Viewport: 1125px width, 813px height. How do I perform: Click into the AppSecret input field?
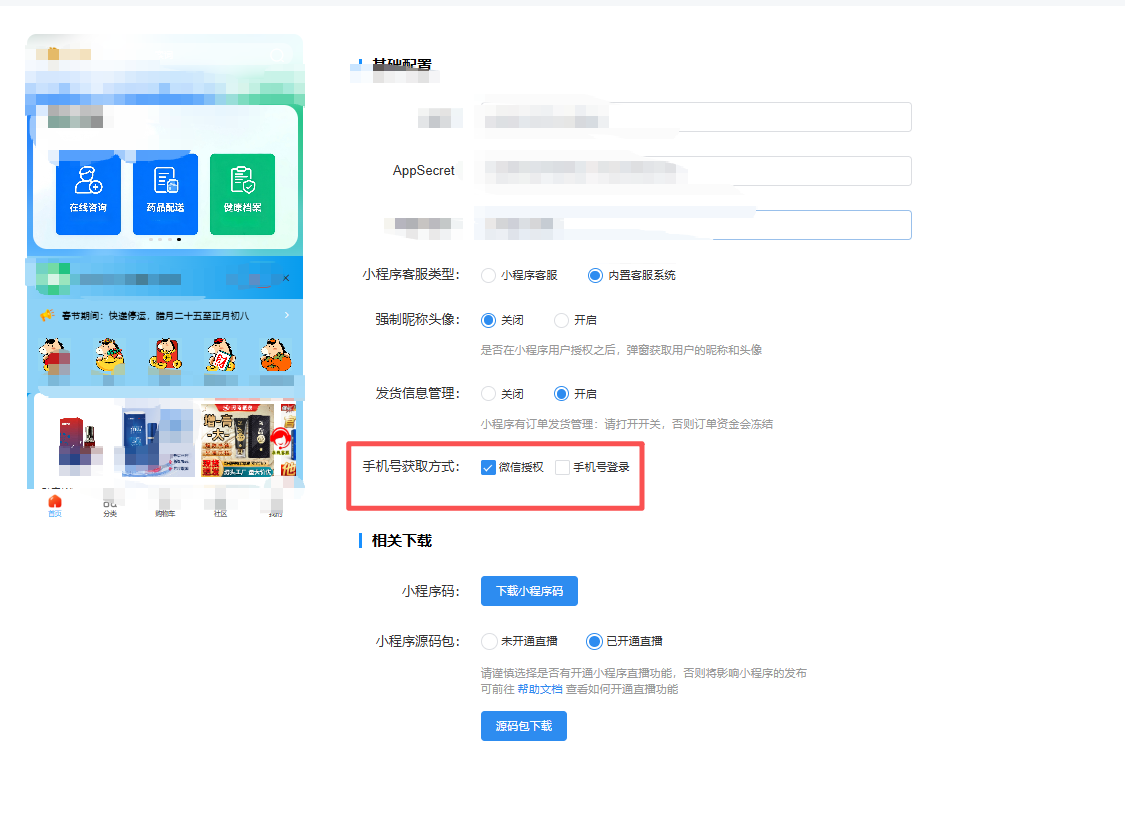point(695,171)
